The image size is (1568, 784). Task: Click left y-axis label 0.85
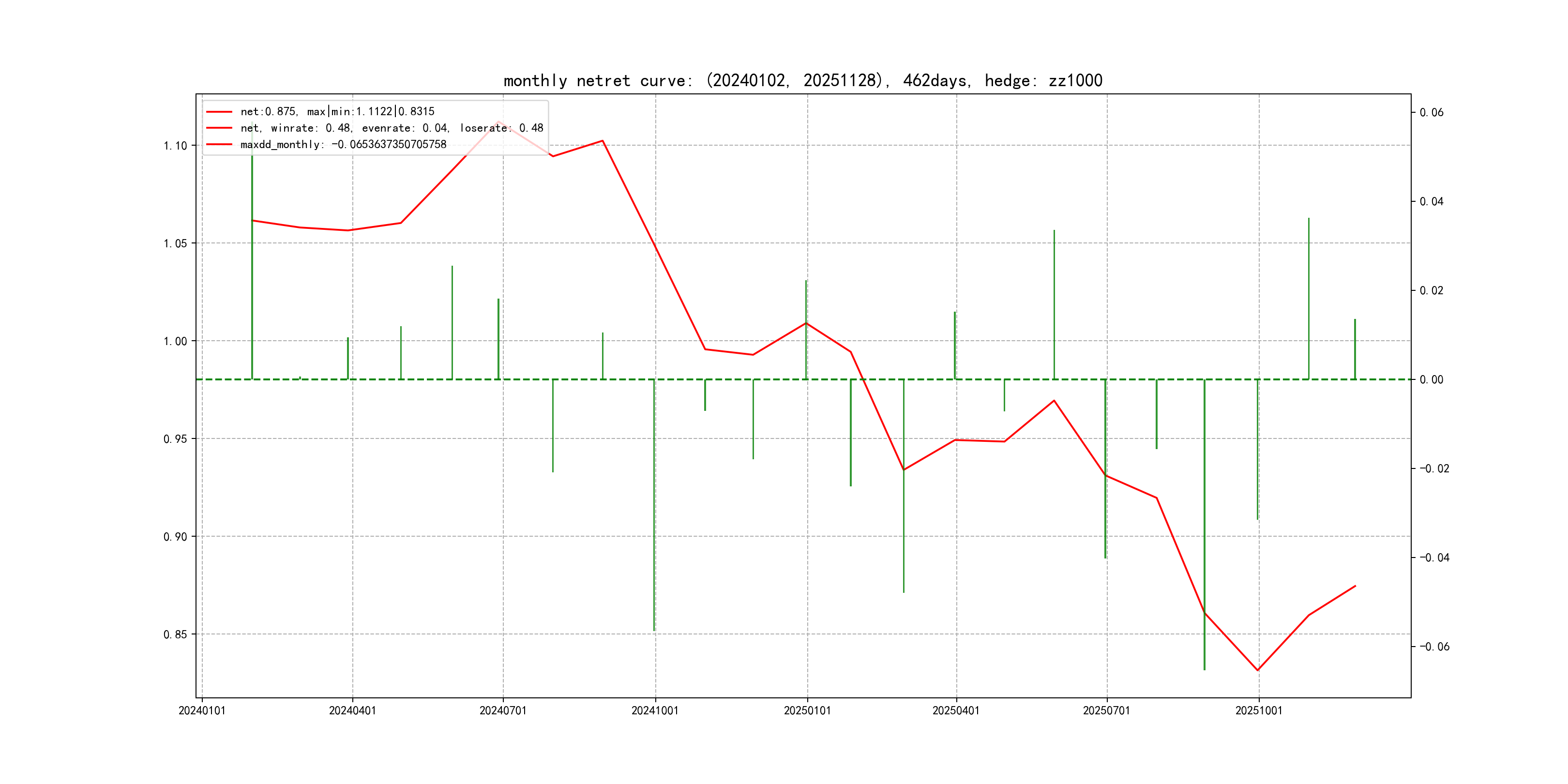175,634
